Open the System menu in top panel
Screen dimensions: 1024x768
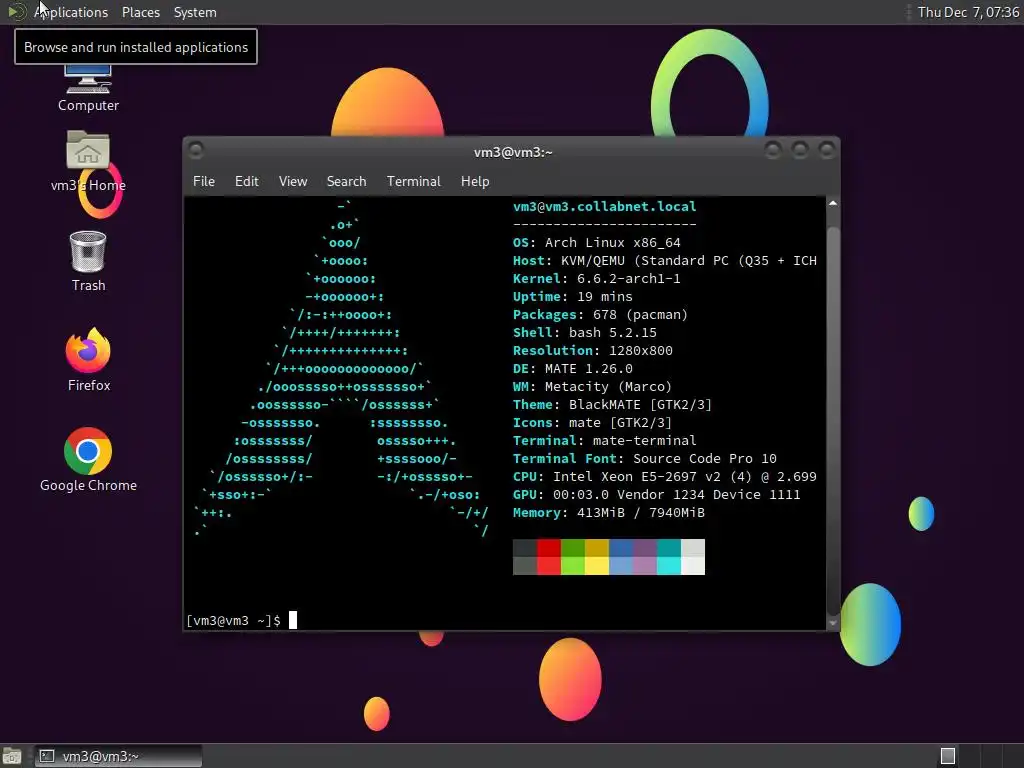pos(195,12)
